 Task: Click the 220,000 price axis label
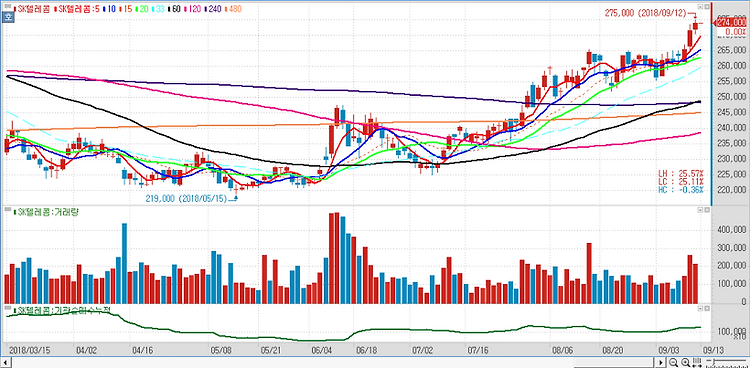[x=731, y=190]
